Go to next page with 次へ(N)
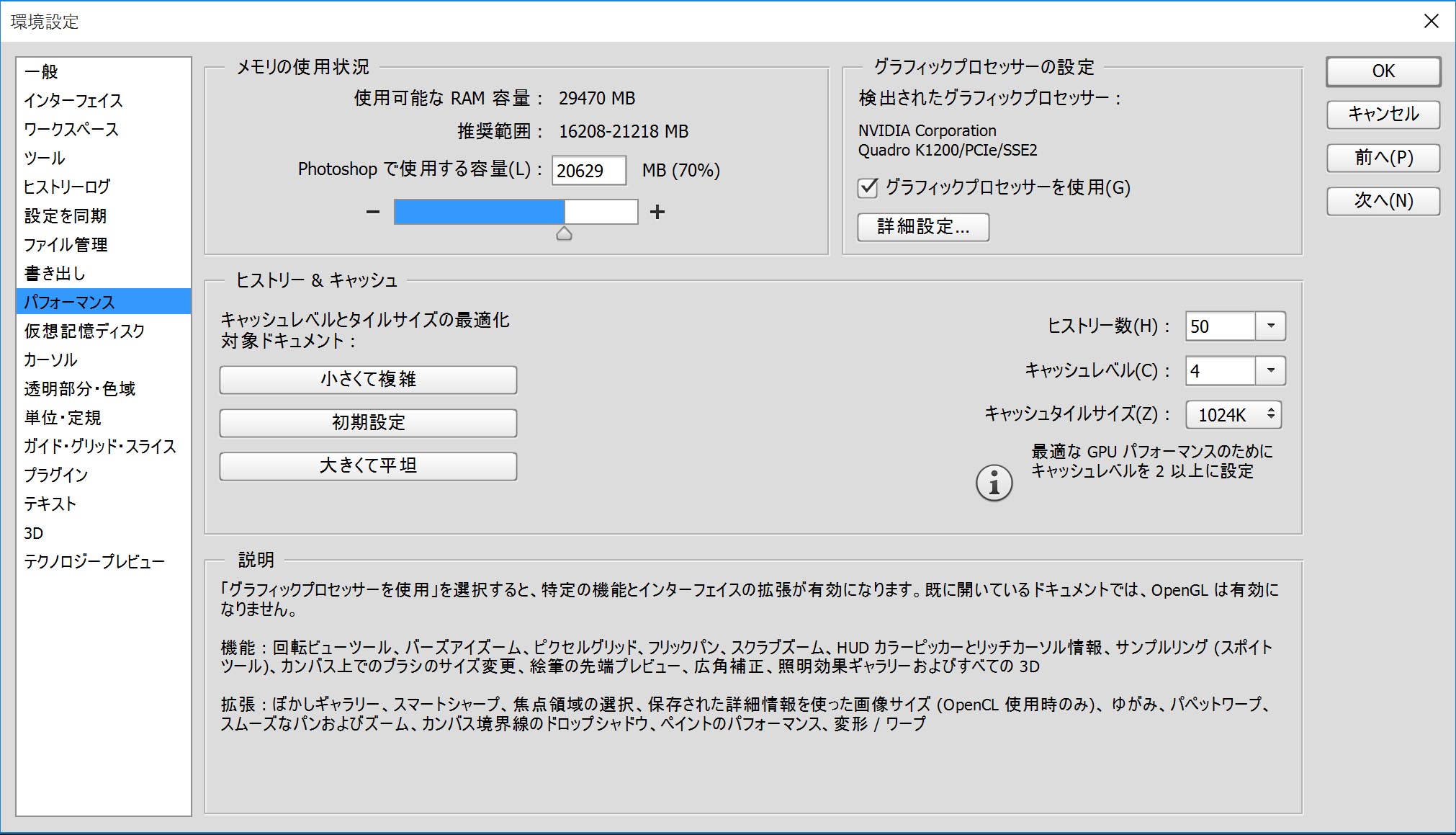The image size is (1456, 835). click(1382, 201)
